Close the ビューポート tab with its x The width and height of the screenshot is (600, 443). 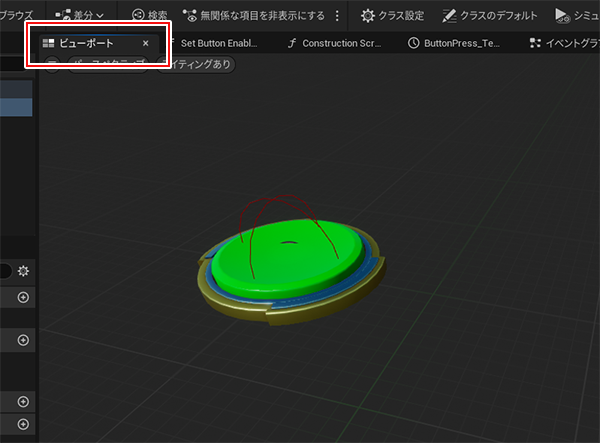pos(146,44)
